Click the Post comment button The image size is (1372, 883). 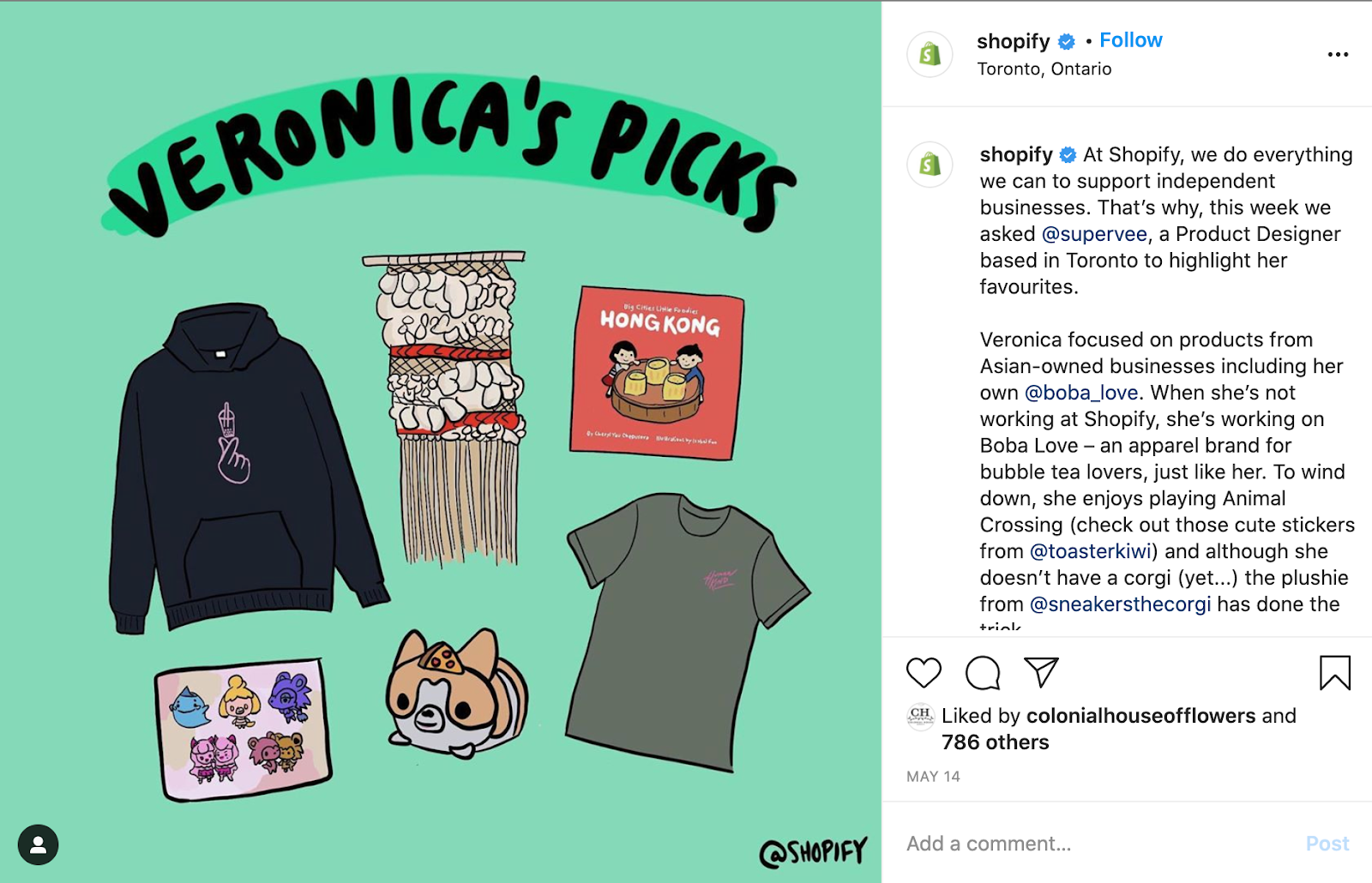click(x=1327, y=844)
